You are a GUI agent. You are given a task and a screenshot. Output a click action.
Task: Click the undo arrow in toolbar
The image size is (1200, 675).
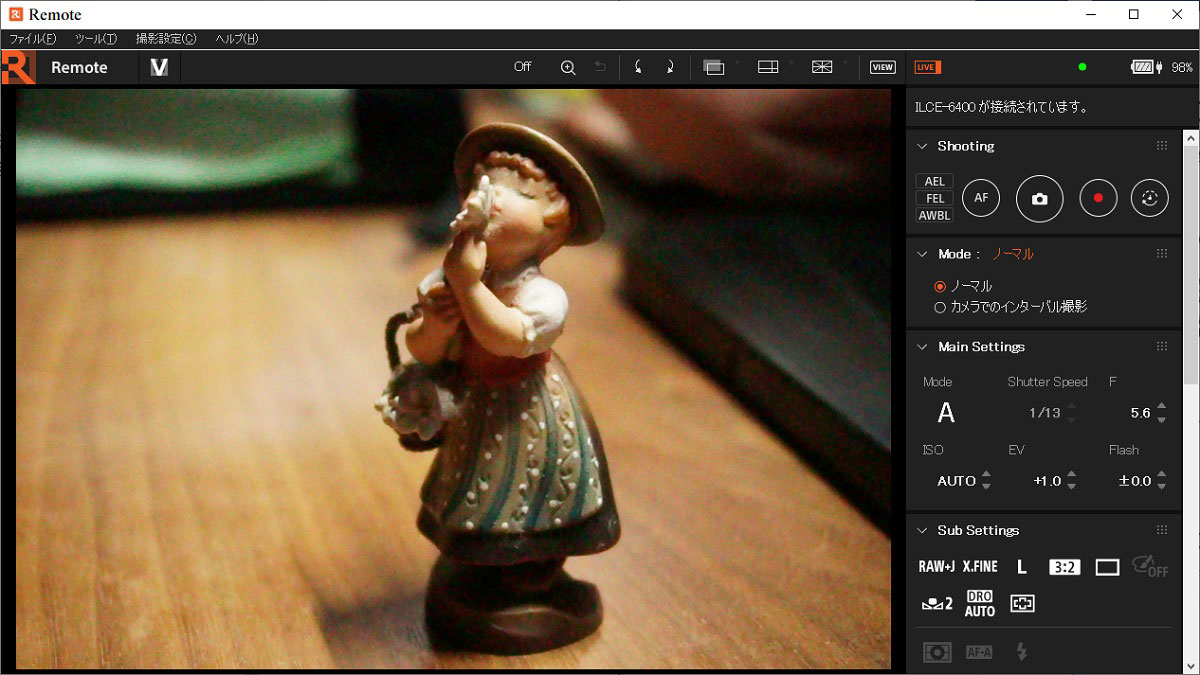pos(600,67)
